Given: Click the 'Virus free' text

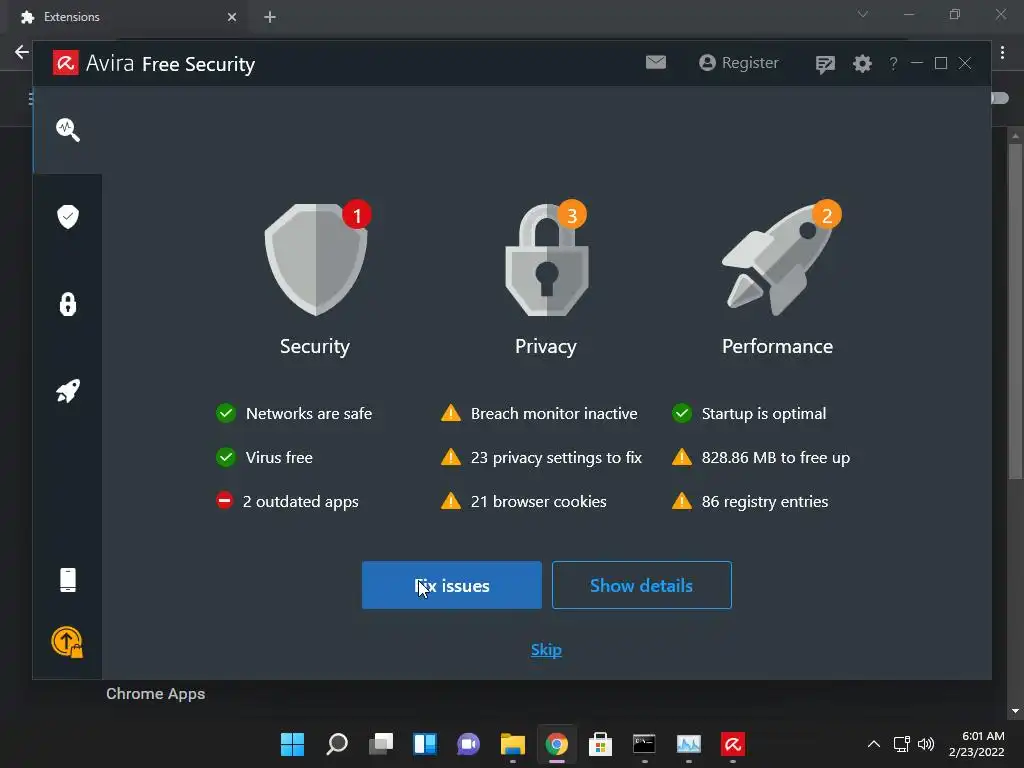Looking at the screenshot, I should tap(279, 457).
